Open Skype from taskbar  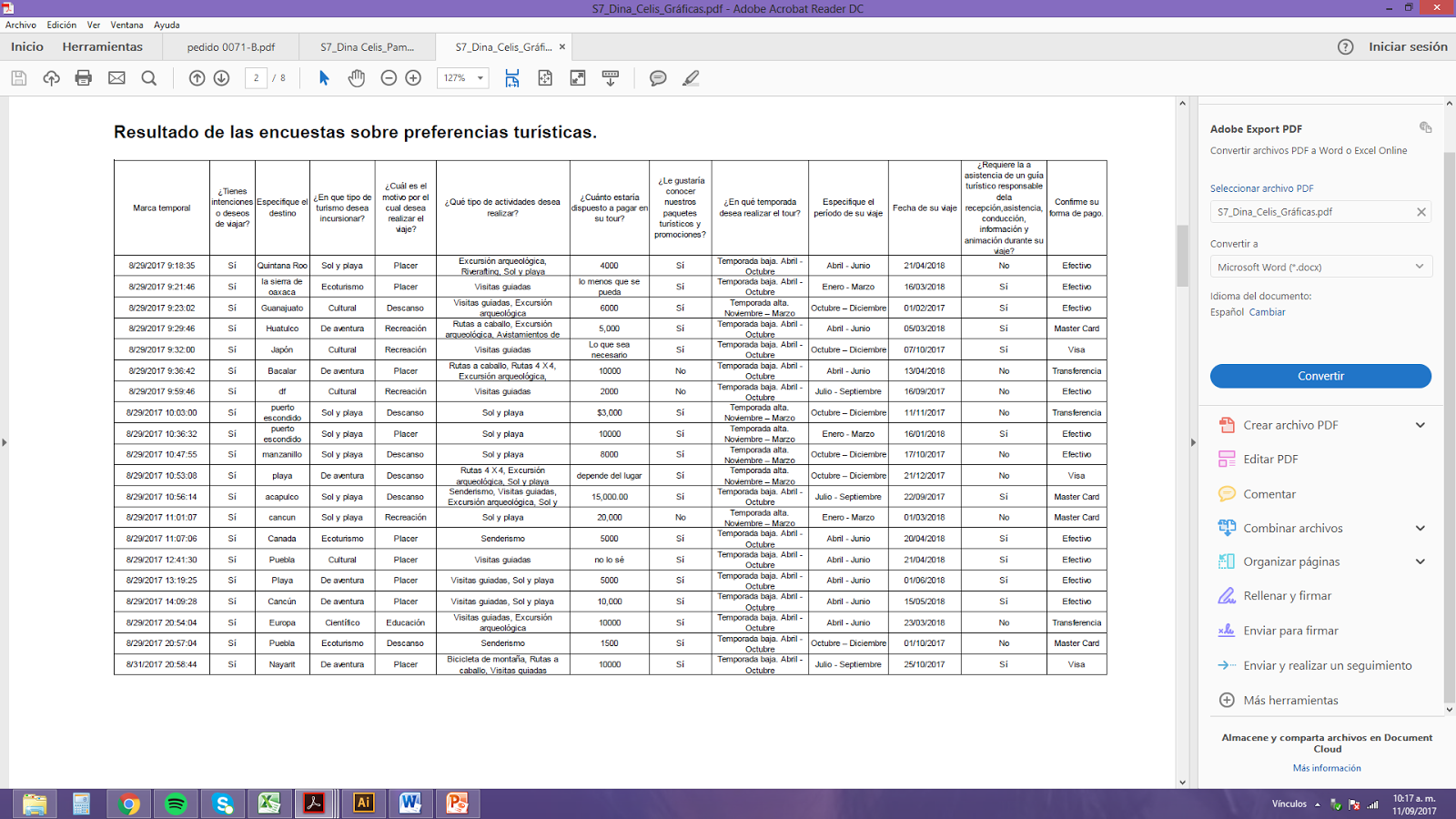click(223, 804)
